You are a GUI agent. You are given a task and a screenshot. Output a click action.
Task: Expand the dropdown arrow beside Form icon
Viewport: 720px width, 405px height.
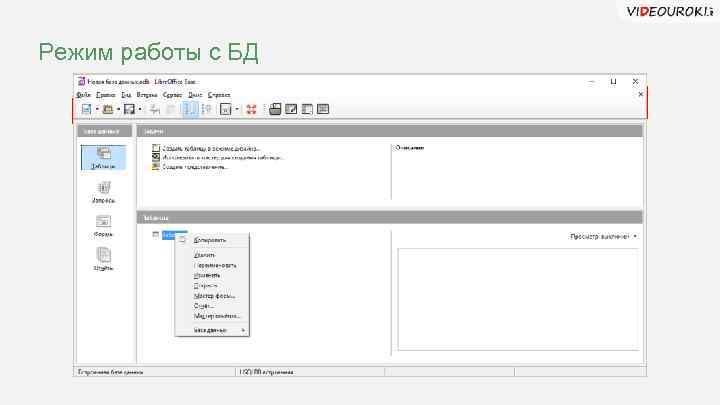coord(236,109)
